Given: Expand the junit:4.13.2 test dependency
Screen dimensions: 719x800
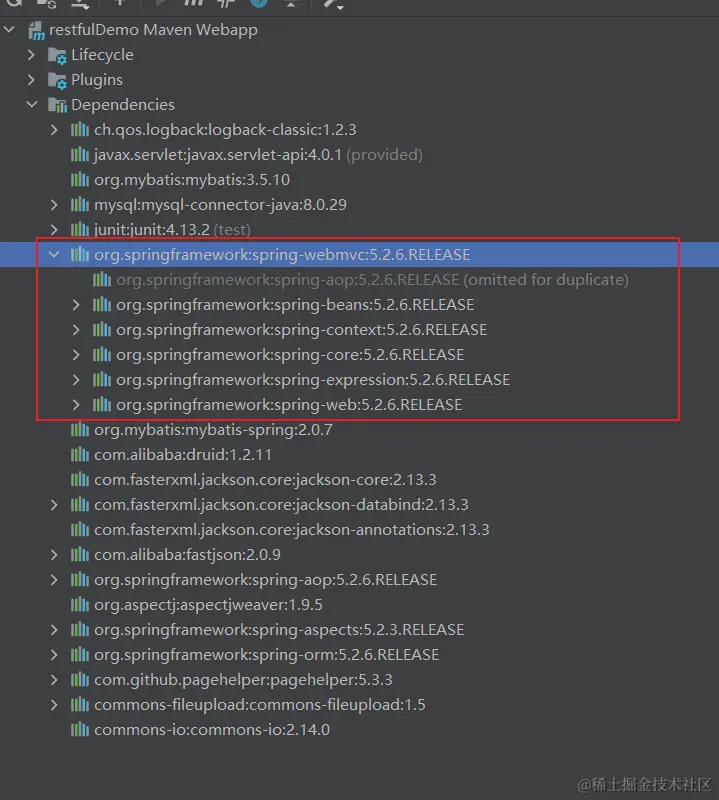Looking at the screenshot, I should [x=54, y=230].
